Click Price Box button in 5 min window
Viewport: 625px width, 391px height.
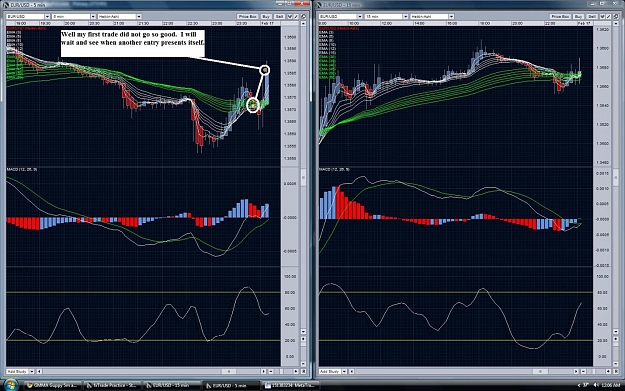248,17
